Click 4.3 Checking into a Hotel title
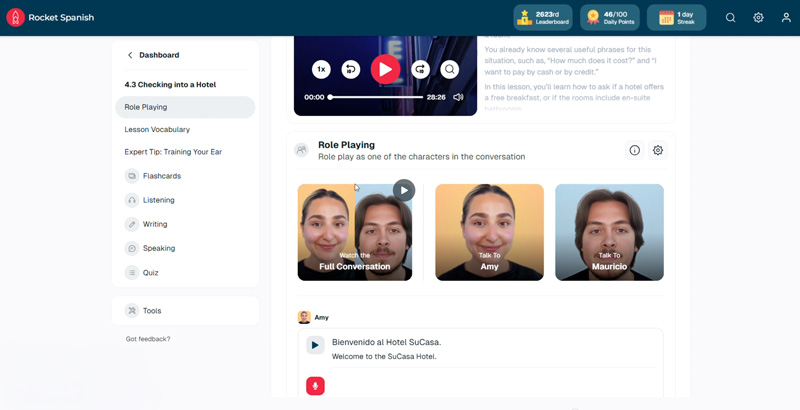The image size is (800, 410). click(x=170, y=85)
